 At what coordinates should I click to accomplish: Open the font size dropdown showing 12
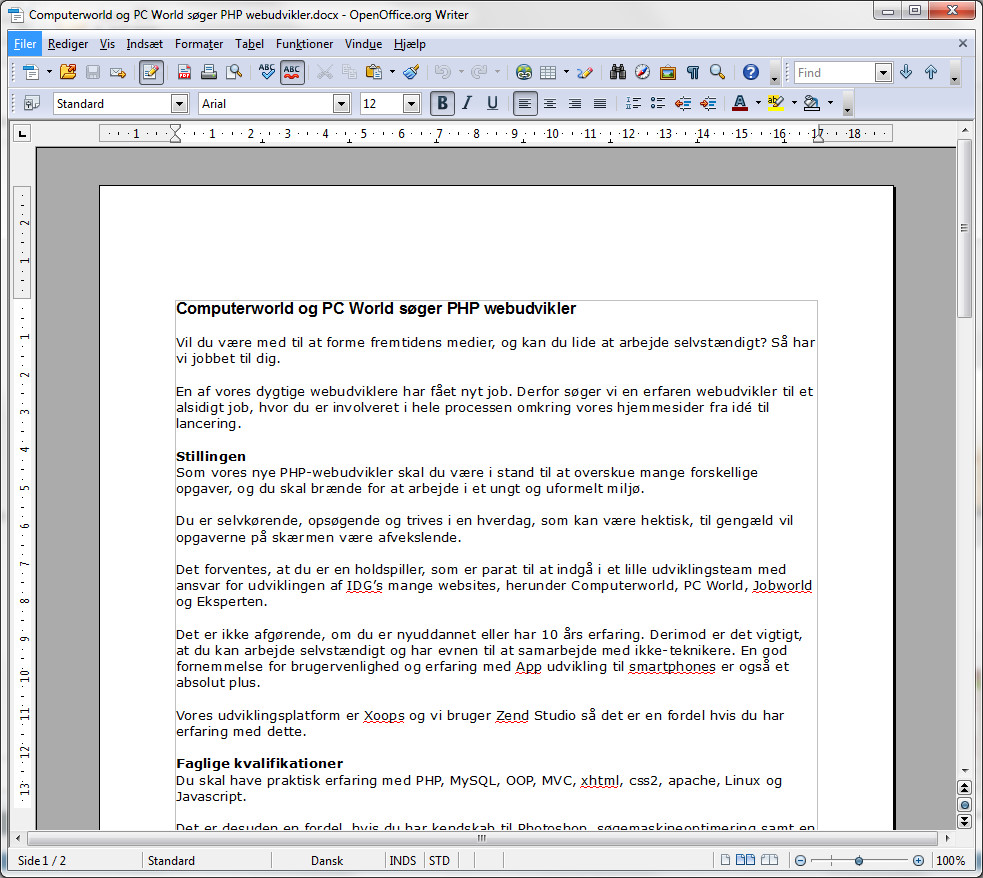pos(411,103)
